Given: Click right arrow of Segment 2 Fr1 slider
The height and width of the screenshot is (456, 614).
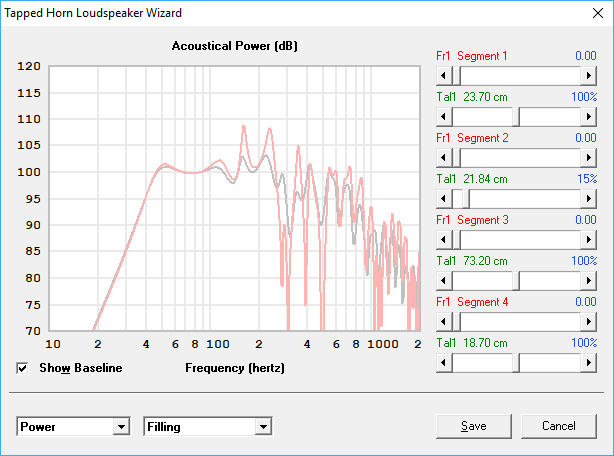Looking at the screenshot, I should [589, 158].
